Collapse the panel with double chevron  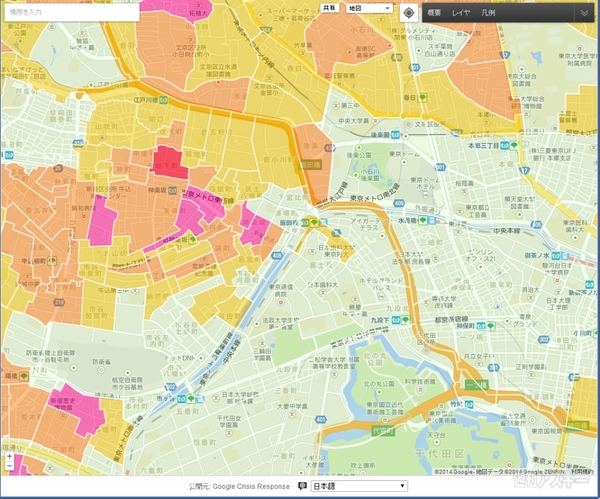tap(584, 13)
